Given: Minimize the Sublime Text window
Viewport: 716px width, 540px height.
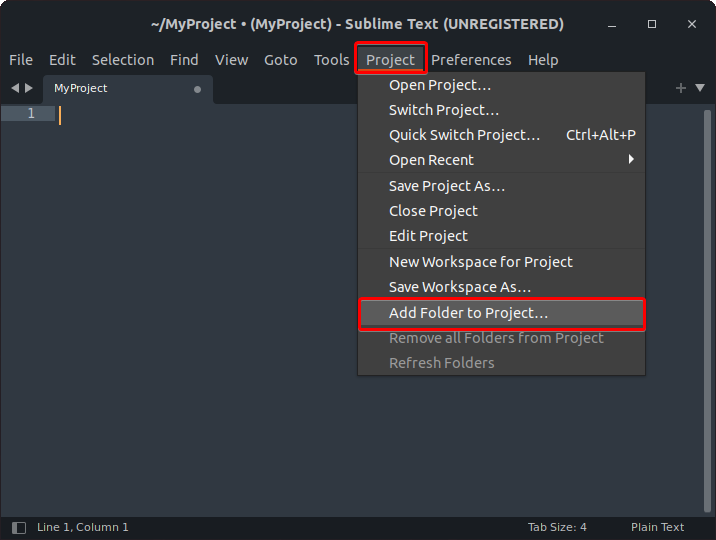Looking at the screenshot, I should 612,25.
